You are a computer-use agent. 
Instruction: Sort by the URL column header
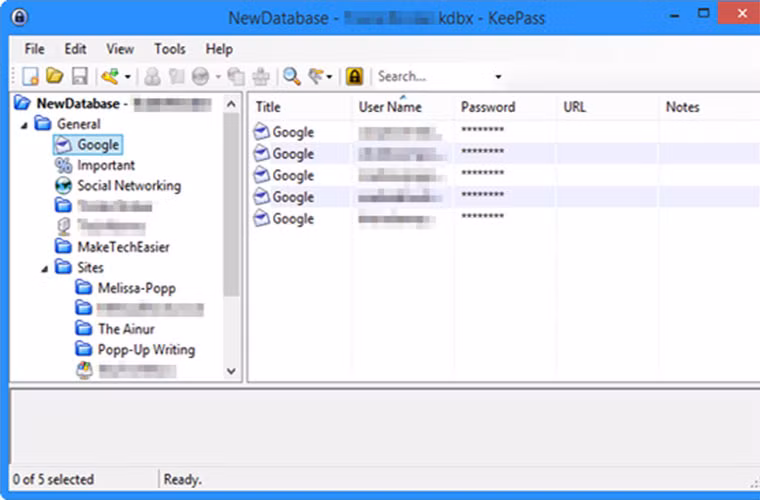point(608,107)
